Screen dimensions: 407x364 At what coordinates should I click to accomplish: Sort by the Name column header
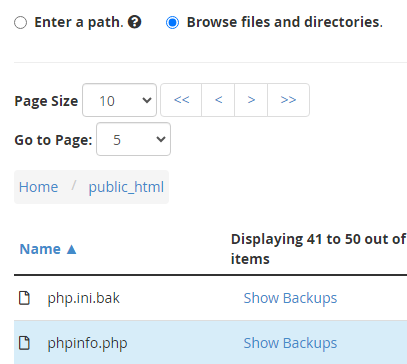(48, 249)
